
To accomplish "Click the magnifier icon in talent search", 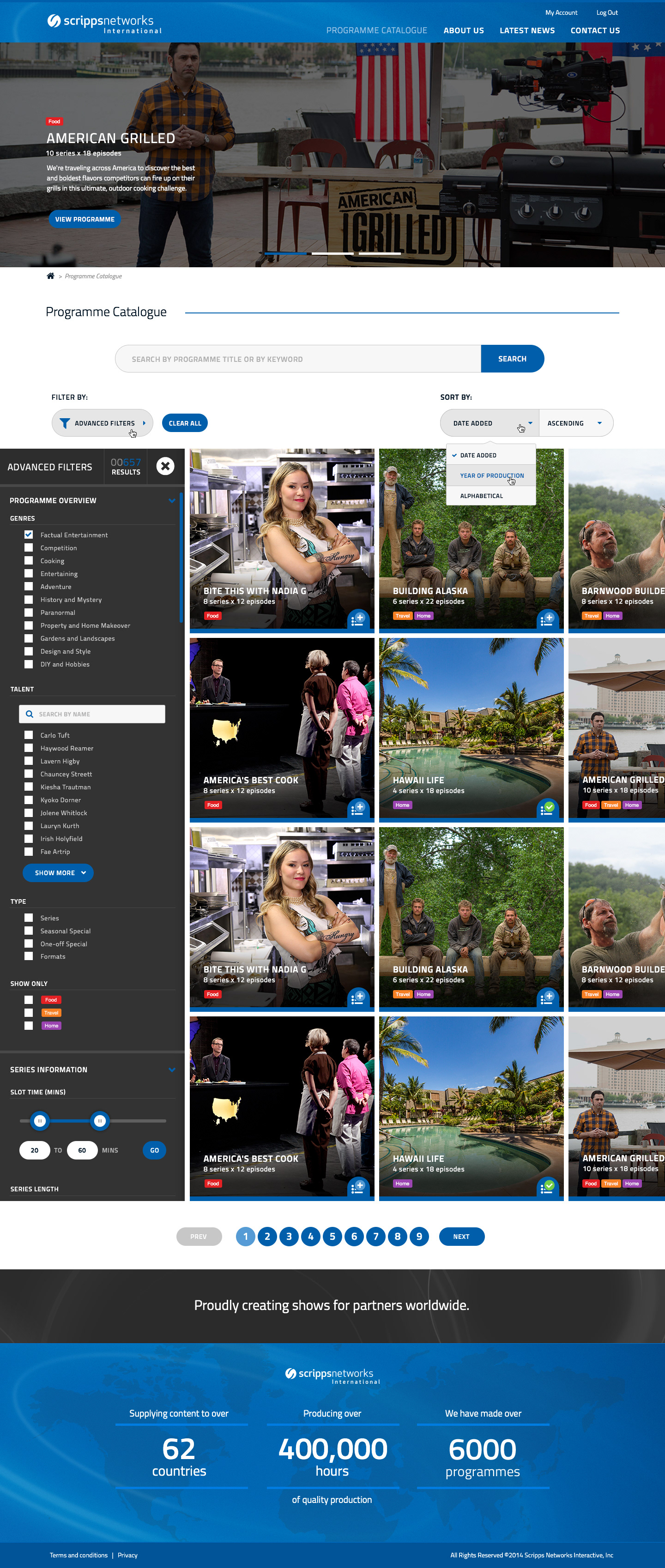I will (29, 714).
